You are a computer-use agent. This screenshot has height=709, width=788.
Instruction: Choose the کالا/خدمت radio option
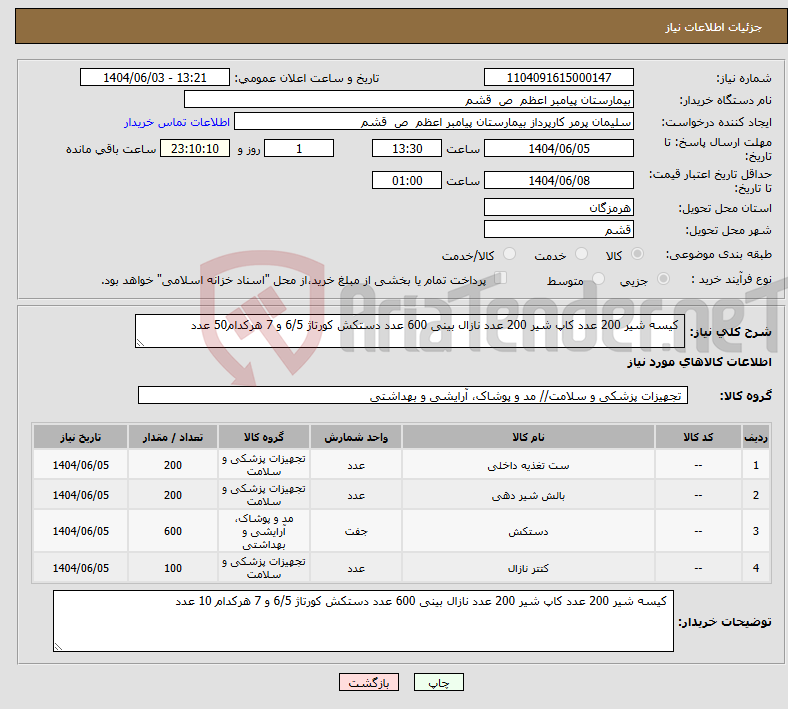click(509, 255)
